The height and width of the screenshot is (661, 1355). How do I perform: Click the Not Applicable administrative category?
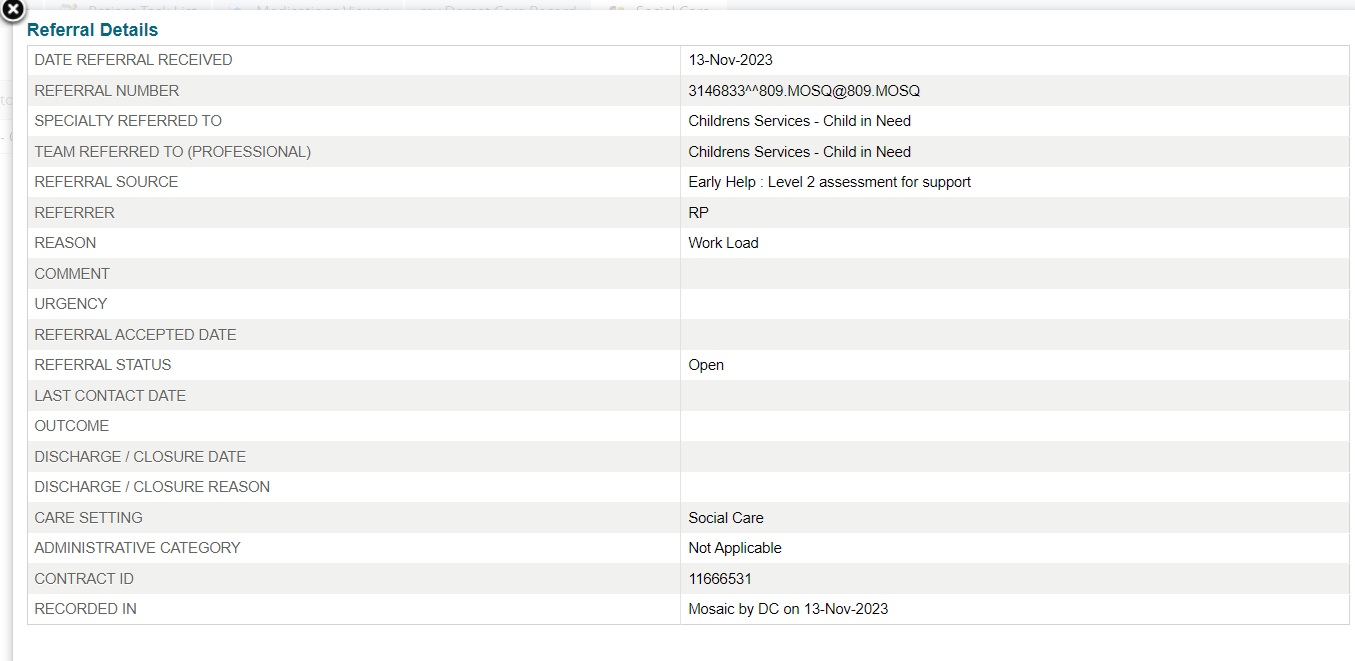[734, 548]
